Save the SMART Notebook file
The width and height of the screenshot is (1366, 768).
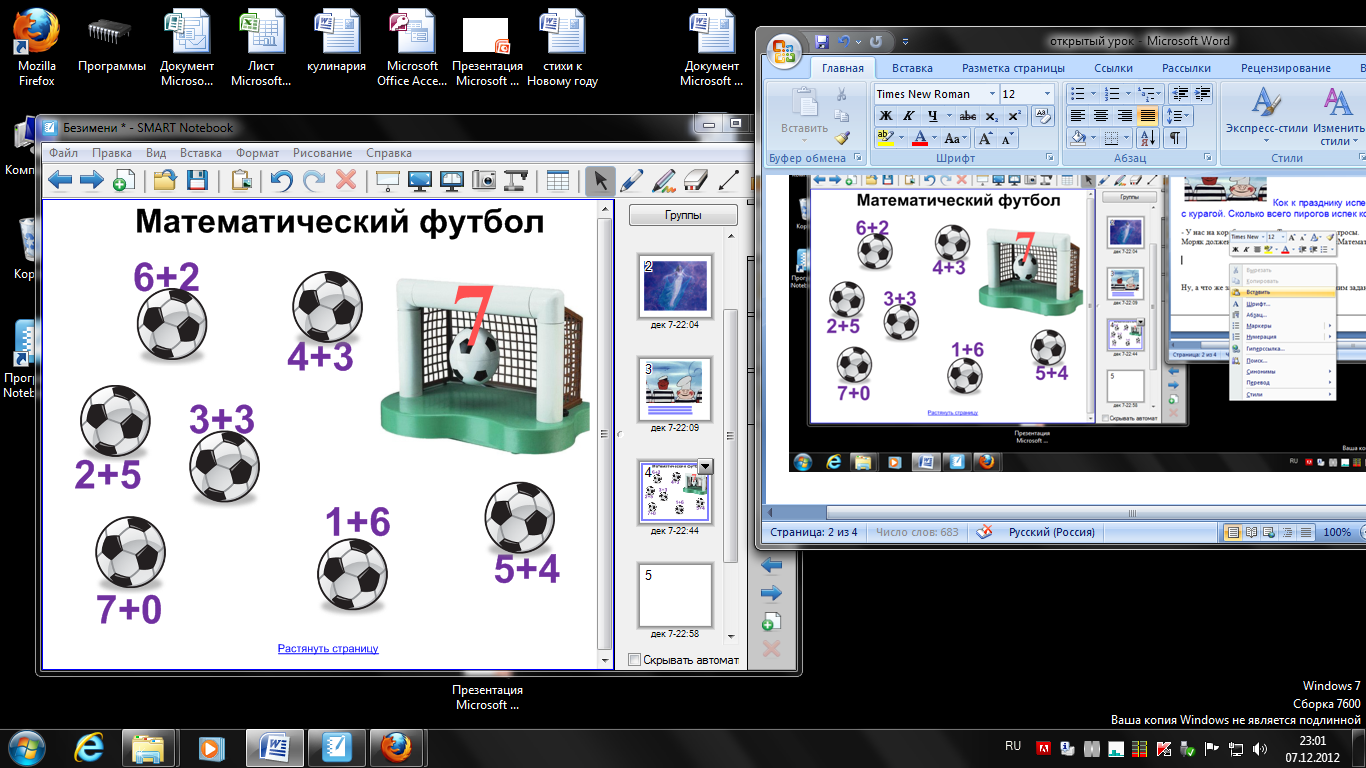[197, 180]
